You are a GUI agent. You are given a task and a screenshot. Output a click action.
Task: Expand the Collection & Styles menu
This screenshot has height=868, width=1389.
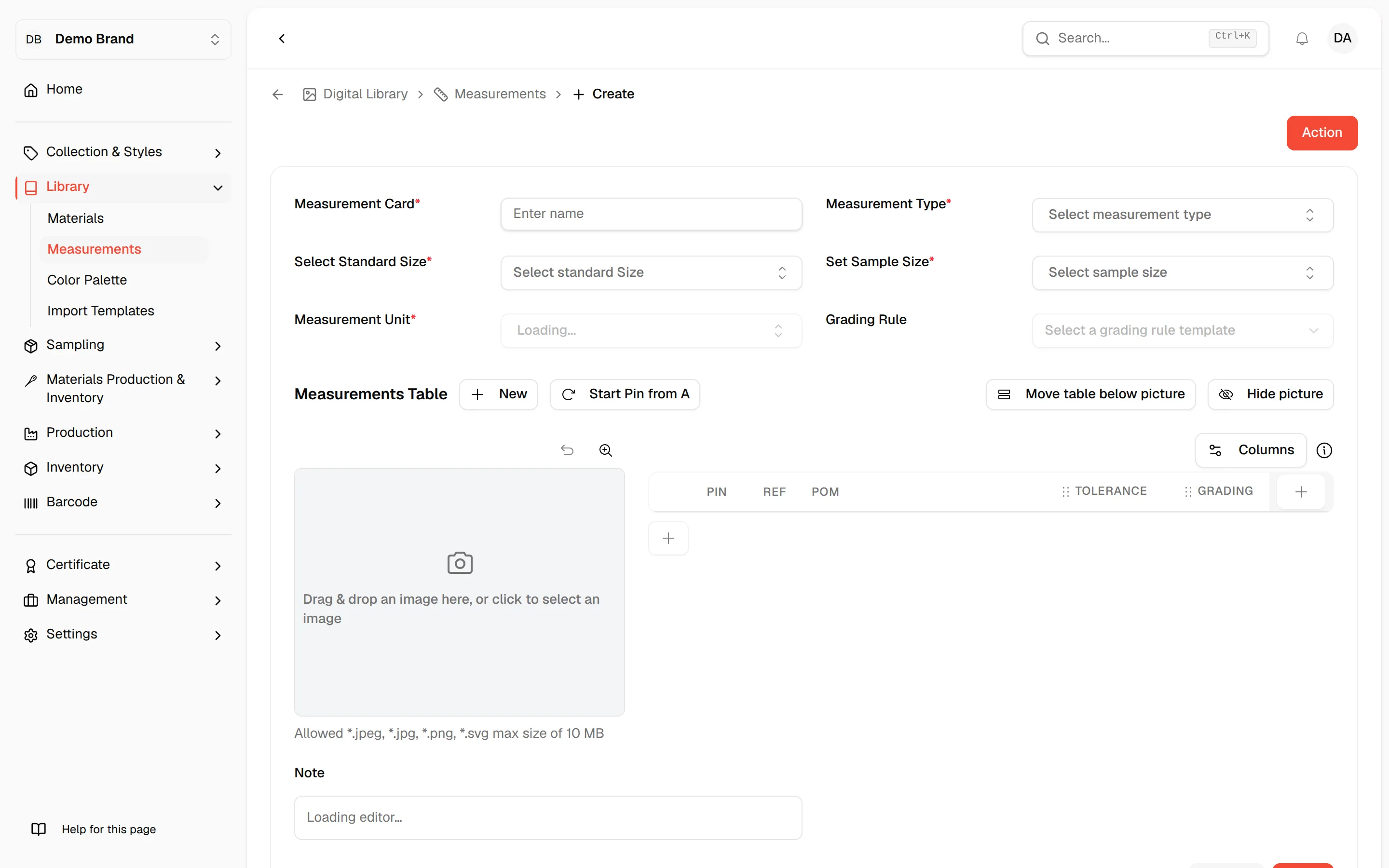click(123, 152)
